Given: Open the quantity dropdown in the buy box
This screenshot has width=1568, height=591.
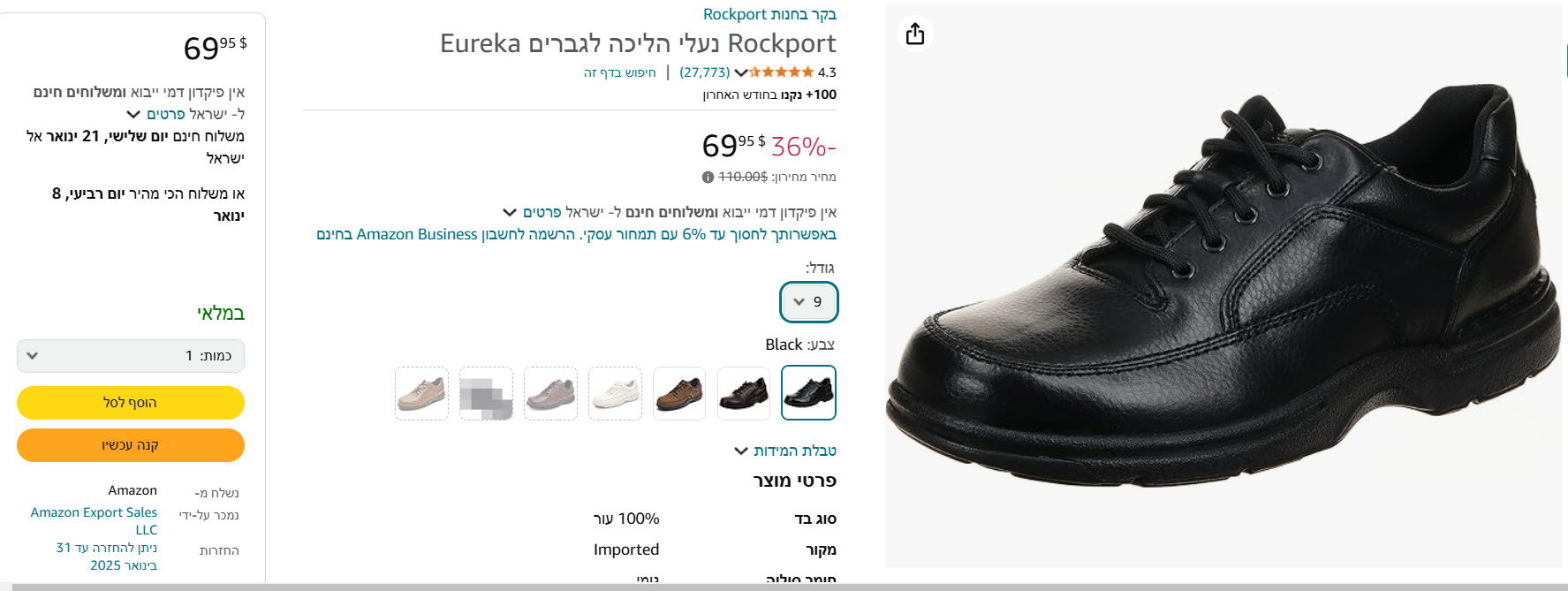Looking at the screenshot, I should [131, 356].
